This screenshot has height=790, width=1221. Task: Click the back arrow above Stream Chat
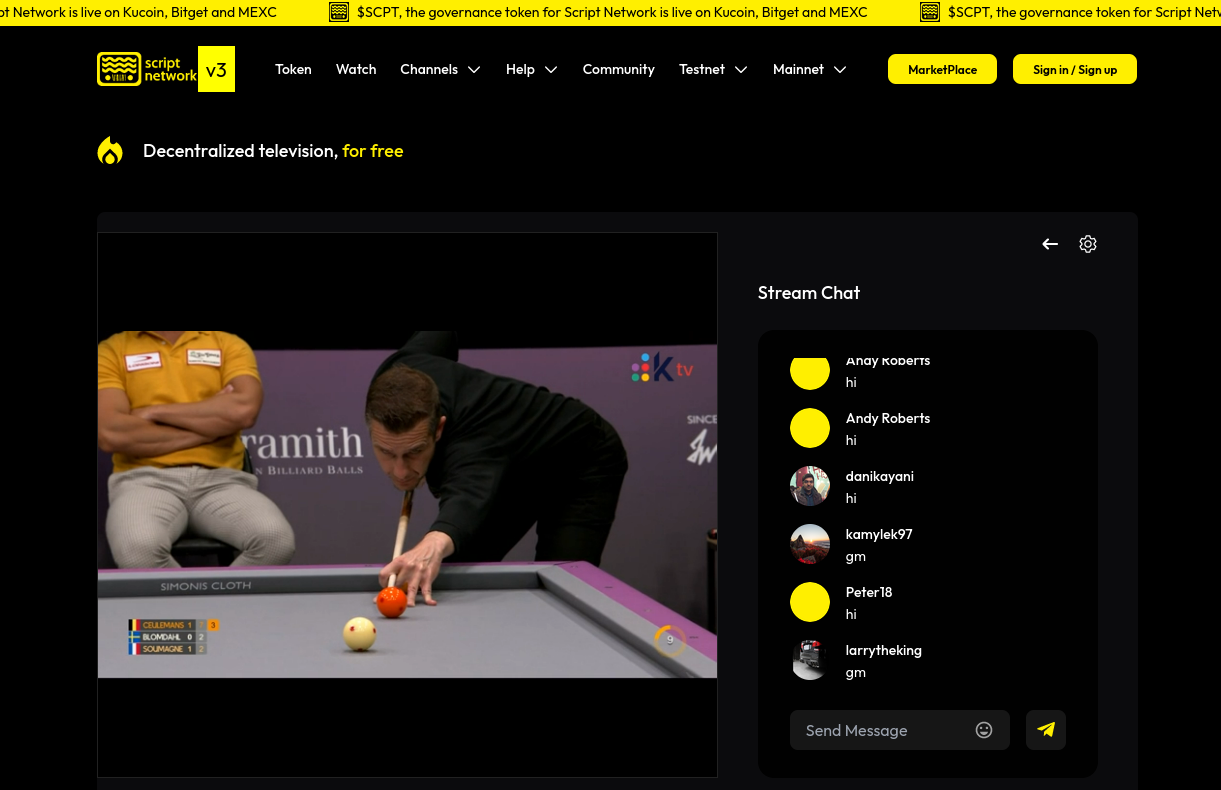(x=1050, y=244)
